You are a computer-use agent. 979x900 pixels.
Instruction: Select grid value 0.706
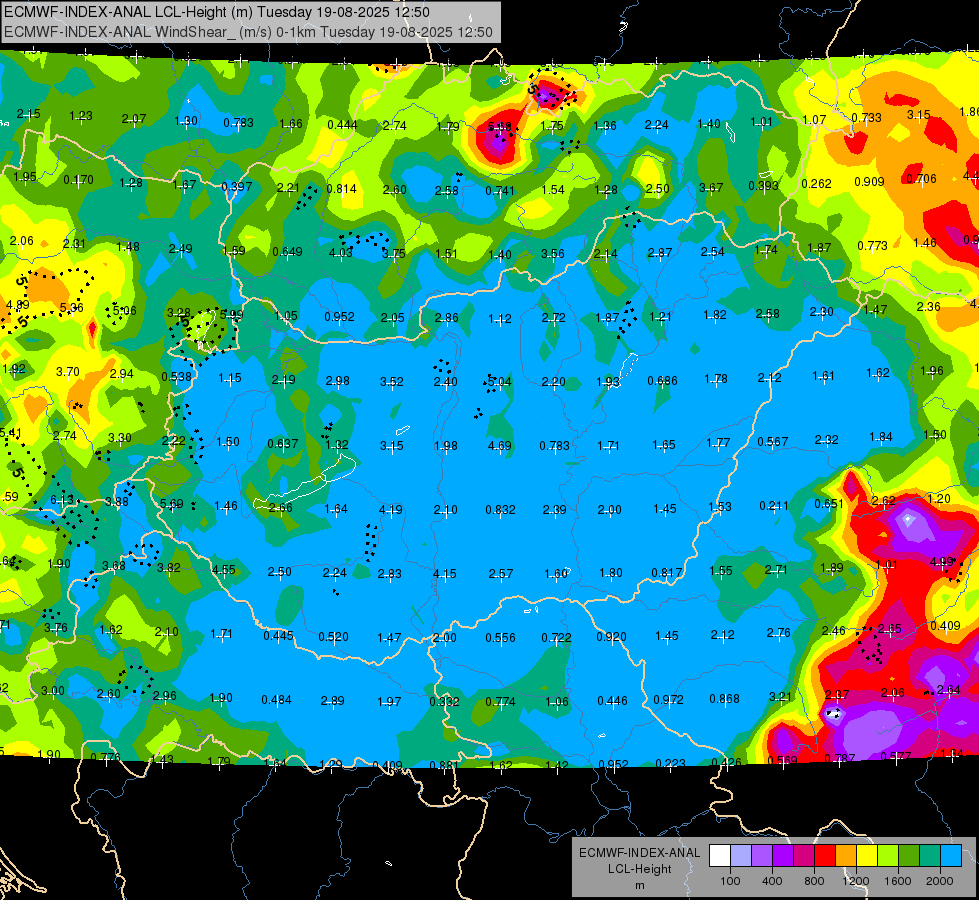tap(922, 179)
